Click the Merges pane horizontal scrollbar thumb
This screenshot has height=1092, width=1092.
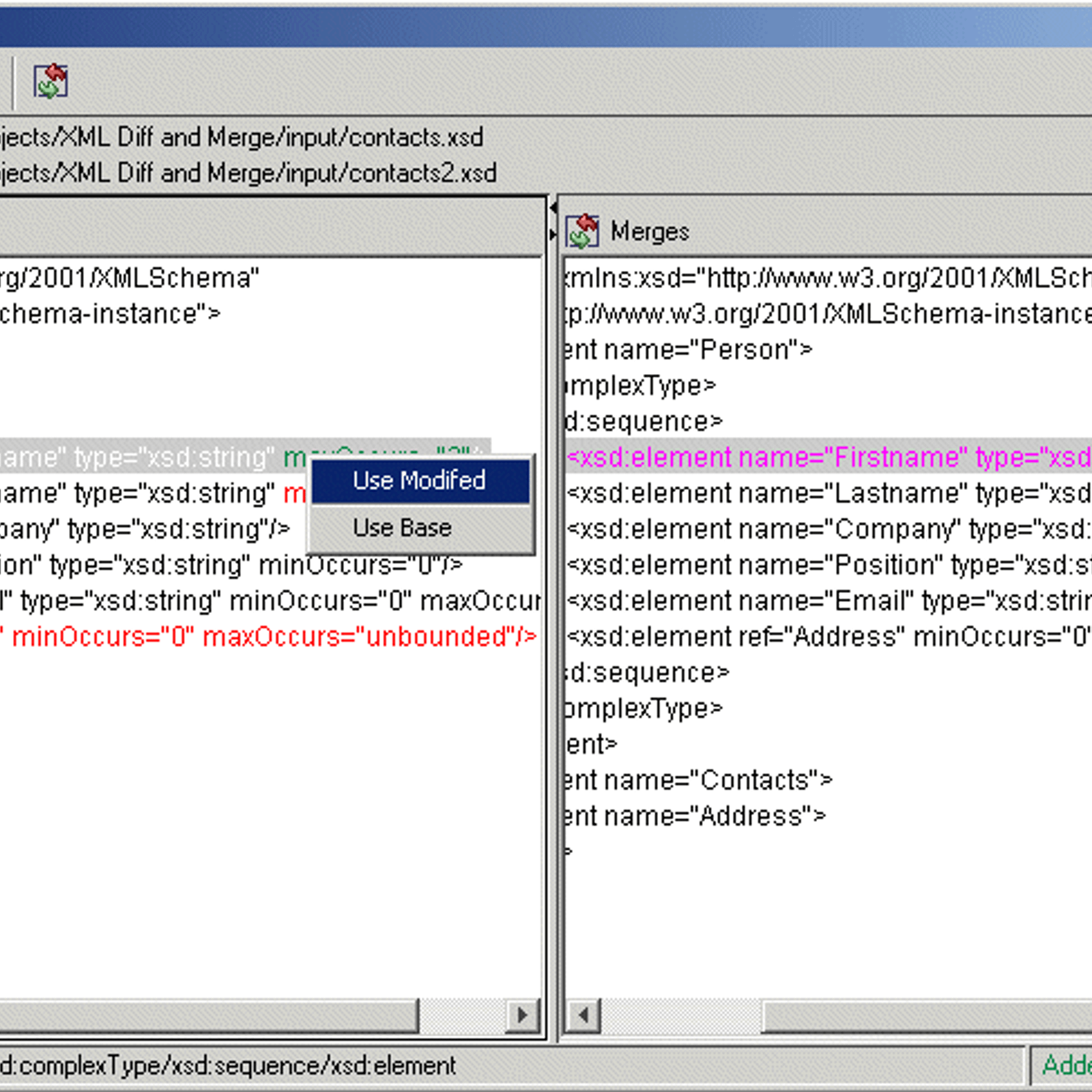tap(927, 1016)
